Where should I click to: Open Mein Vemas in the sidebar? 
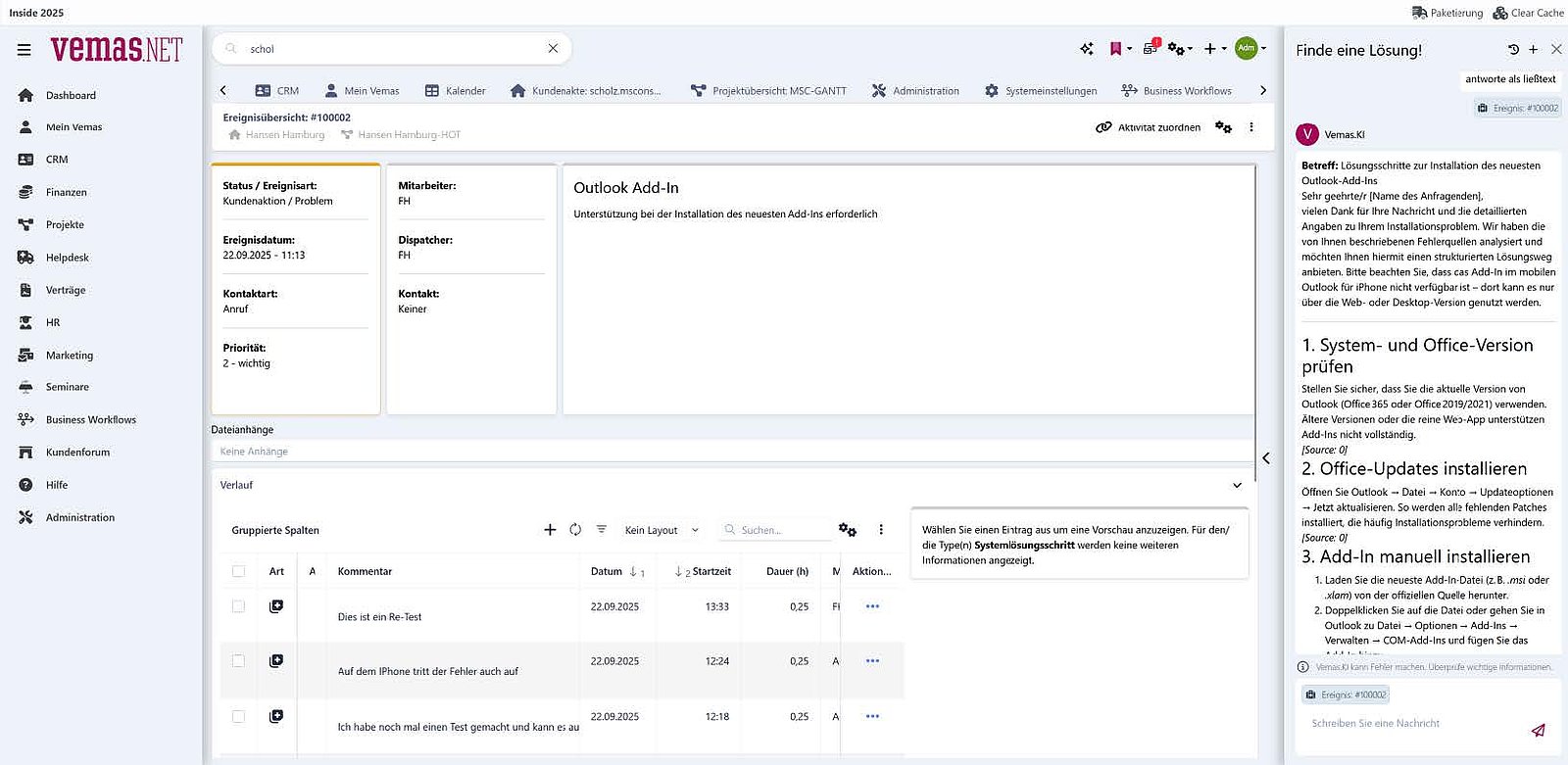click(73, 127)
